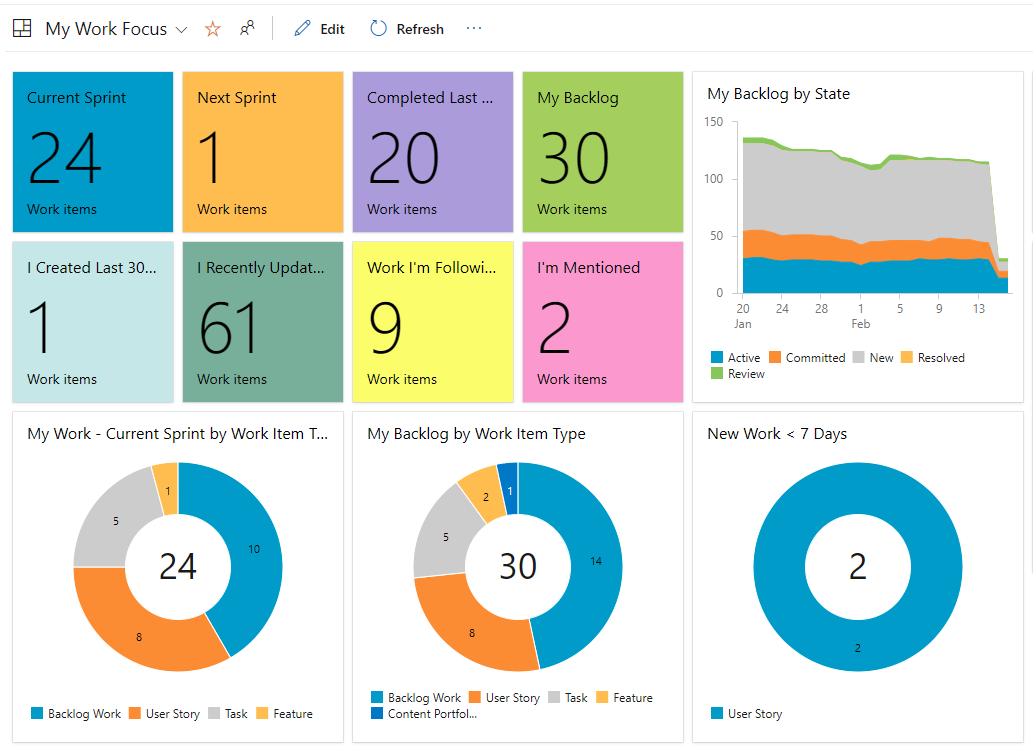Viewport: 1034px width, 749px height.
Task: Click the Work I'm Following tile
Action: (x=432, y=321)
